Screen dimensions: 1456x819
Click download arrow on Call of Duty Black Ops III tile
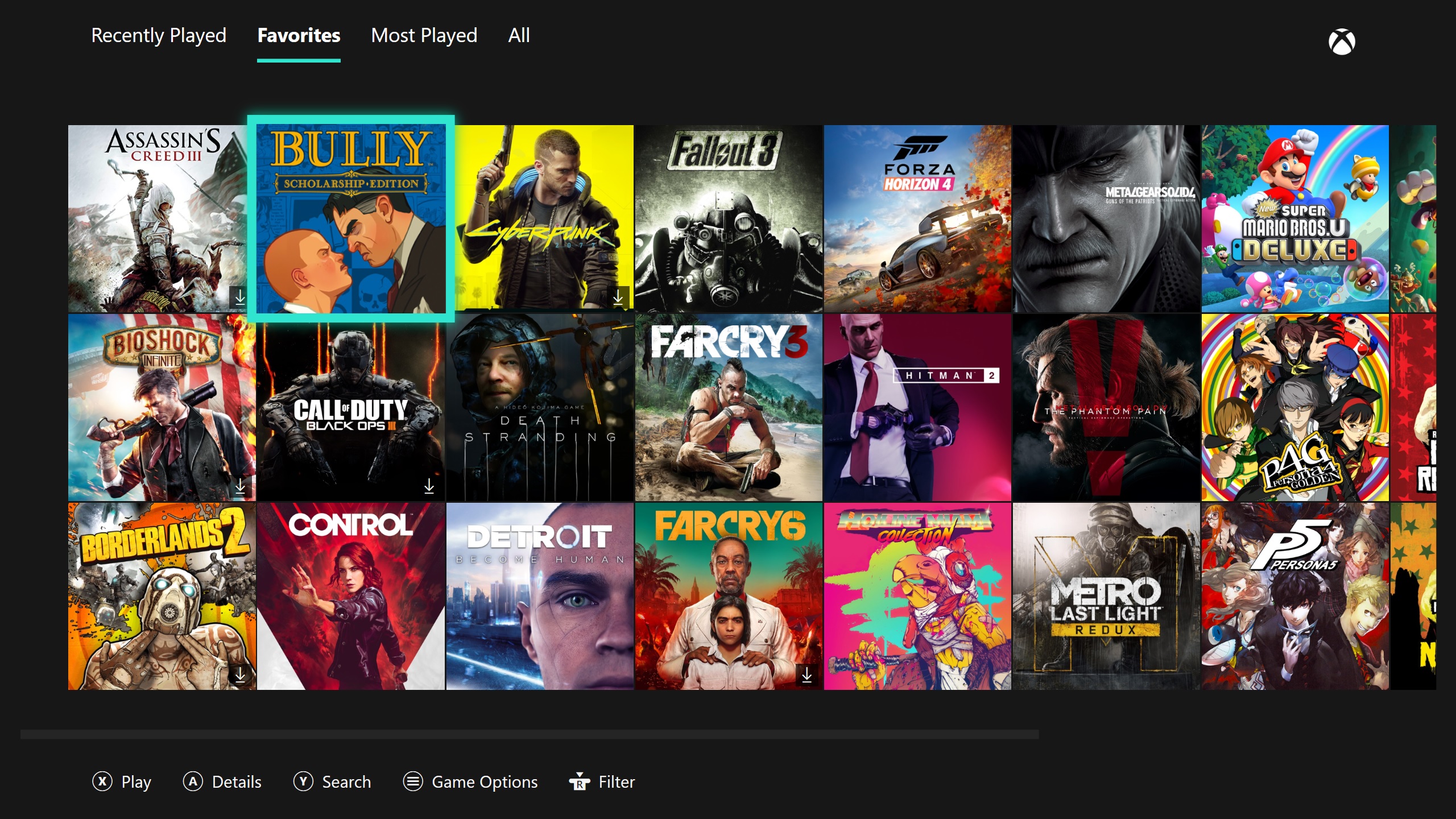pyautogui.click(x=429, y=486)
